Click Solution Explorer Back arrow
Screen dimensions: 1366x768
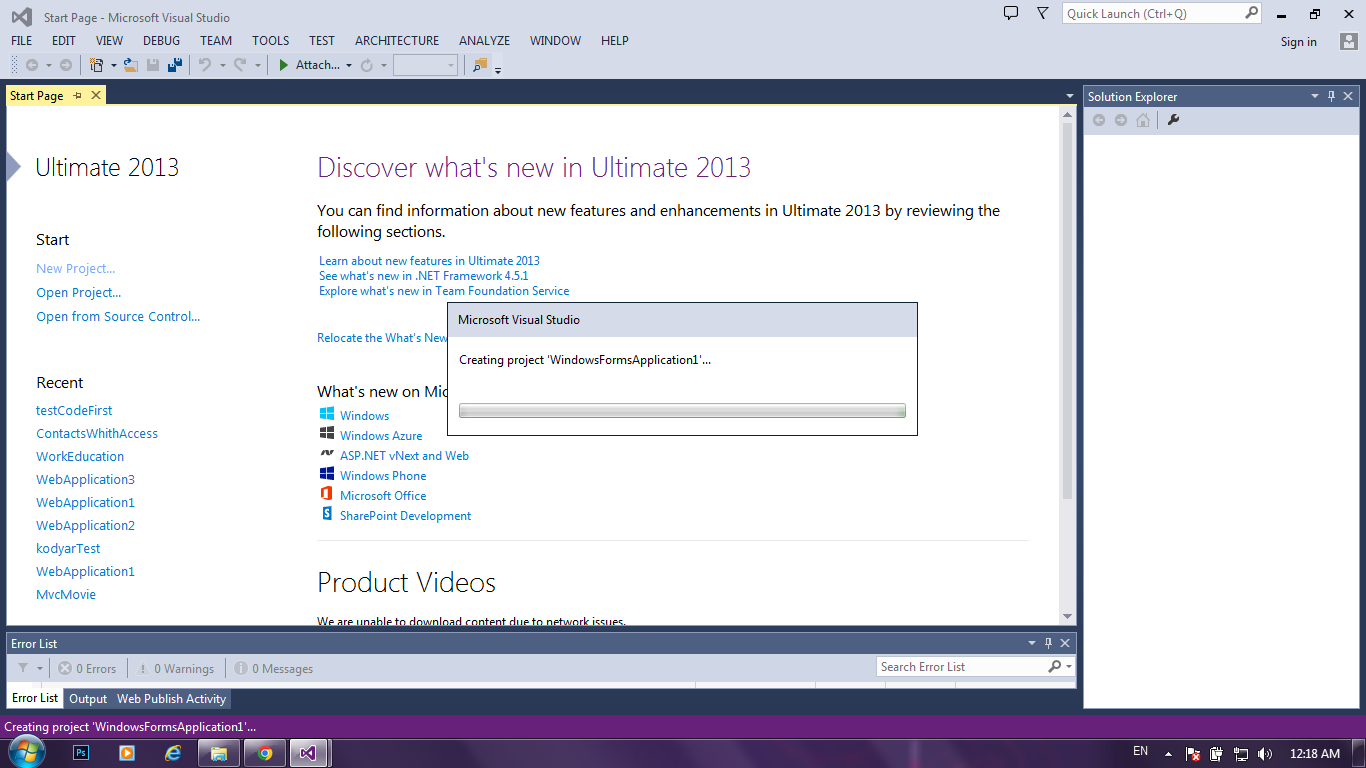[x=1099, y=120]
